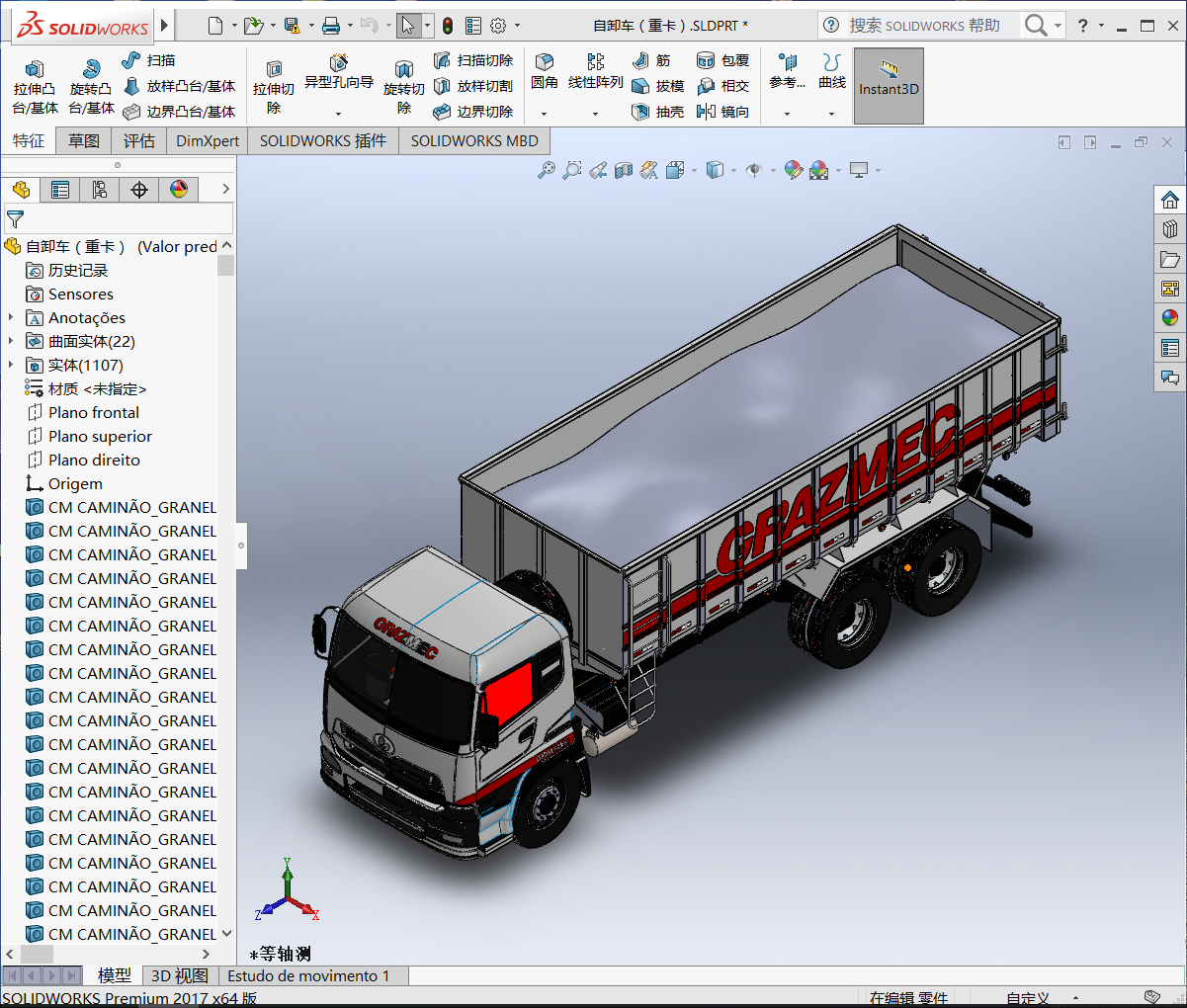Image resolution: width=1187 pixels, height=1008 pixels.
Task: Click the Linear Pattern (线性阵列) tool
Action: click(x=595, y=71)
